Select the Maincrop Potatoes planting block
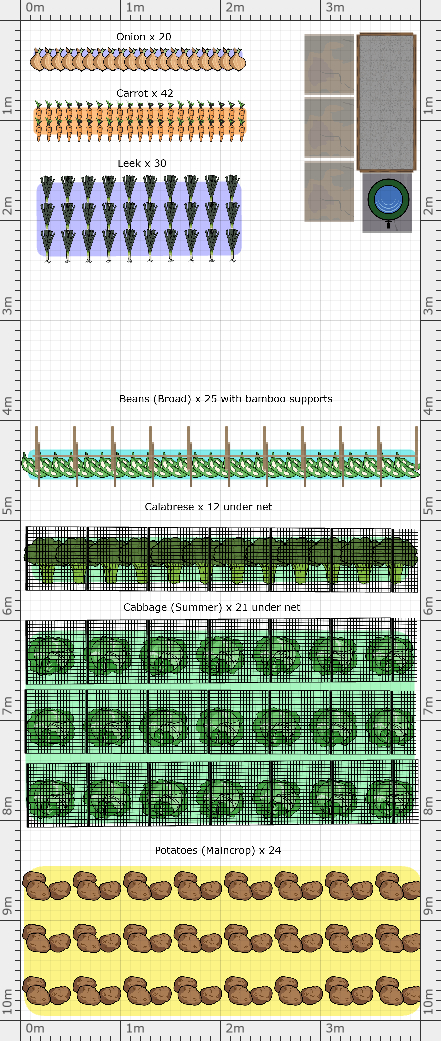The height and width of the screenshot is (1041, 441). [222, 940]
